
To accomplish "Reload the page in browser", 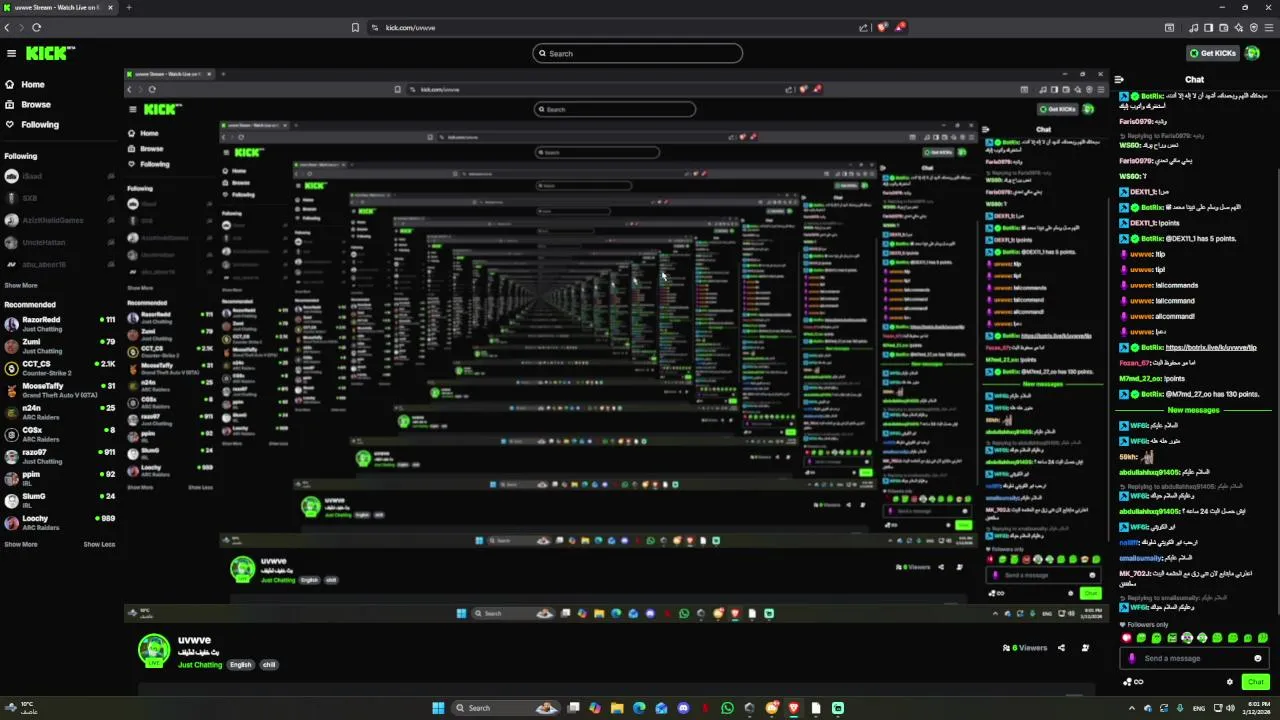I will [36, 28].
